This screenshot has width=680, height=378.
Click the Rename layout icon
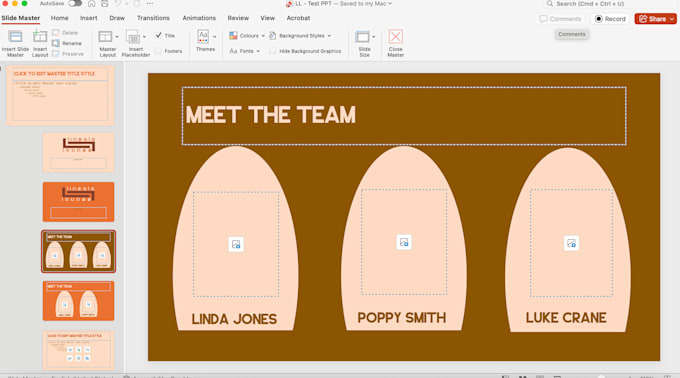click(x=56, y=43)
